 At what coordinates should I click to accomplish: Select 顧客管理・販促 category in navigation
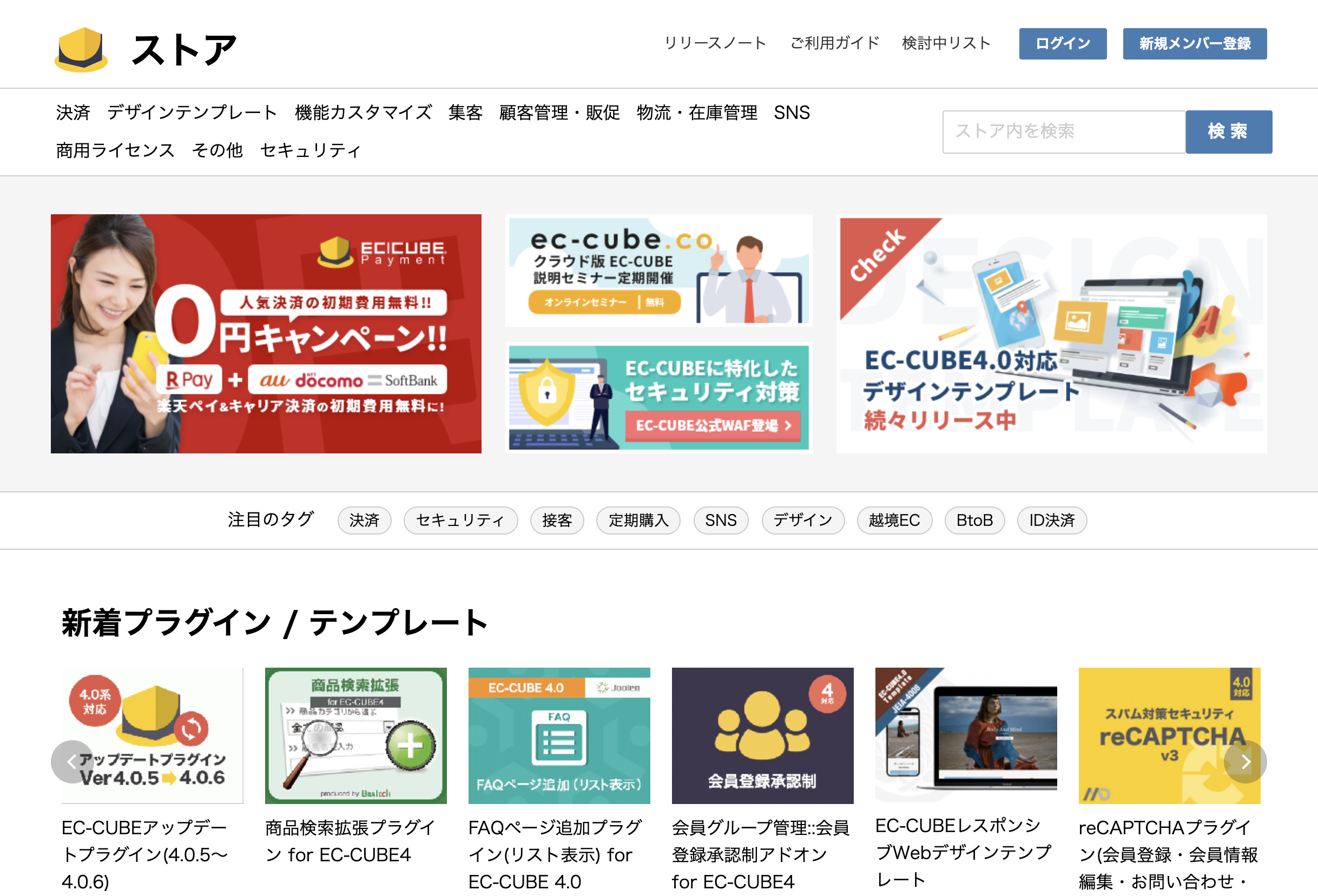click(560, 113)
